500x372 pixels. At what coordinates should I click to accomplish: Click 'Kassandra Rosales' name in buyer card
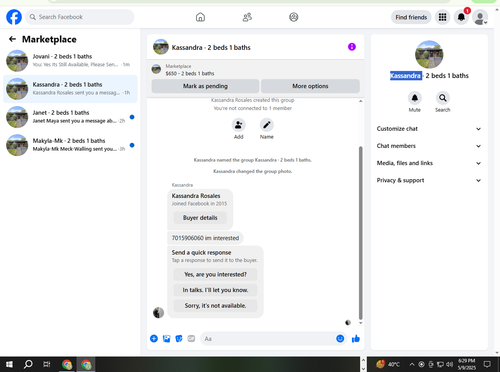coord(196,196)
